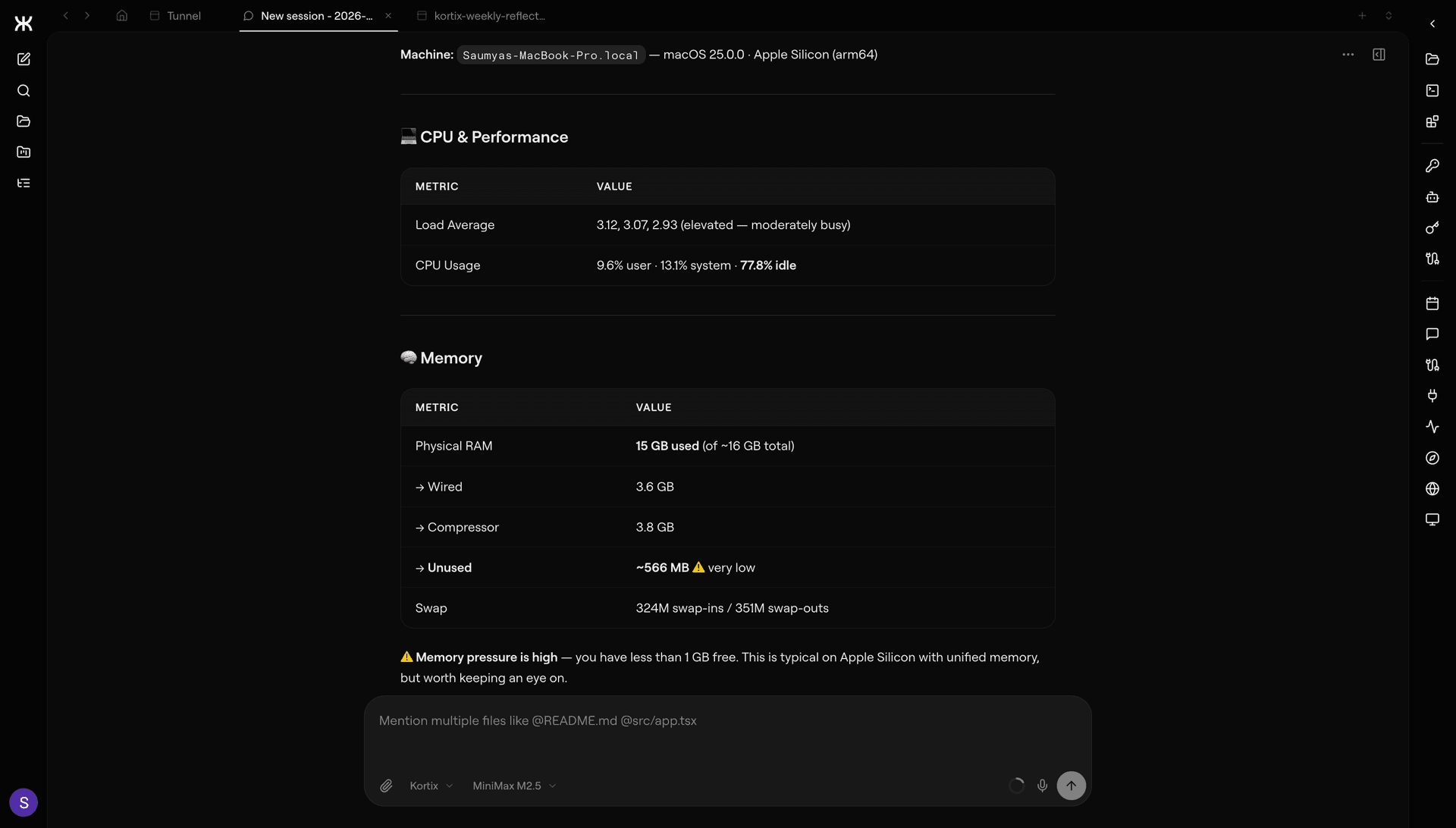This screenshot has height=828, width=1456.
Task: Click the 15 GB used value
Action: click(667, 446)
